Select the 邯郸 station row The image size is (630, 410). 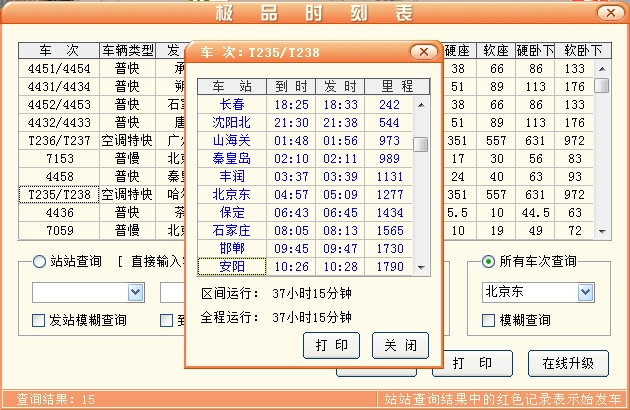(305, 248)
